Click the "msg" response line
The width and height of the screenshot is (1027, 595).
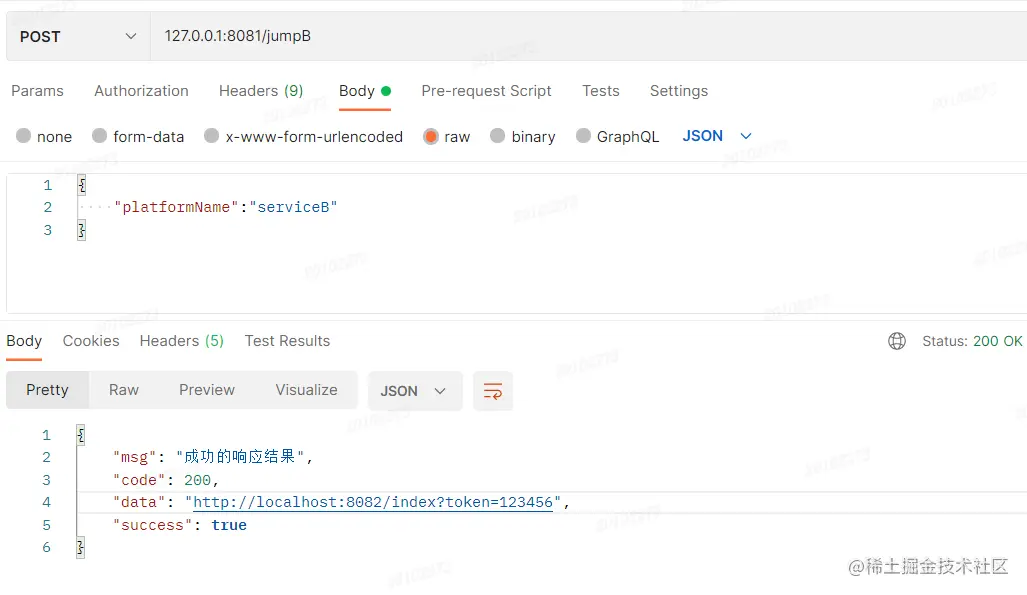pyautogui.click(x=213, y=457)
